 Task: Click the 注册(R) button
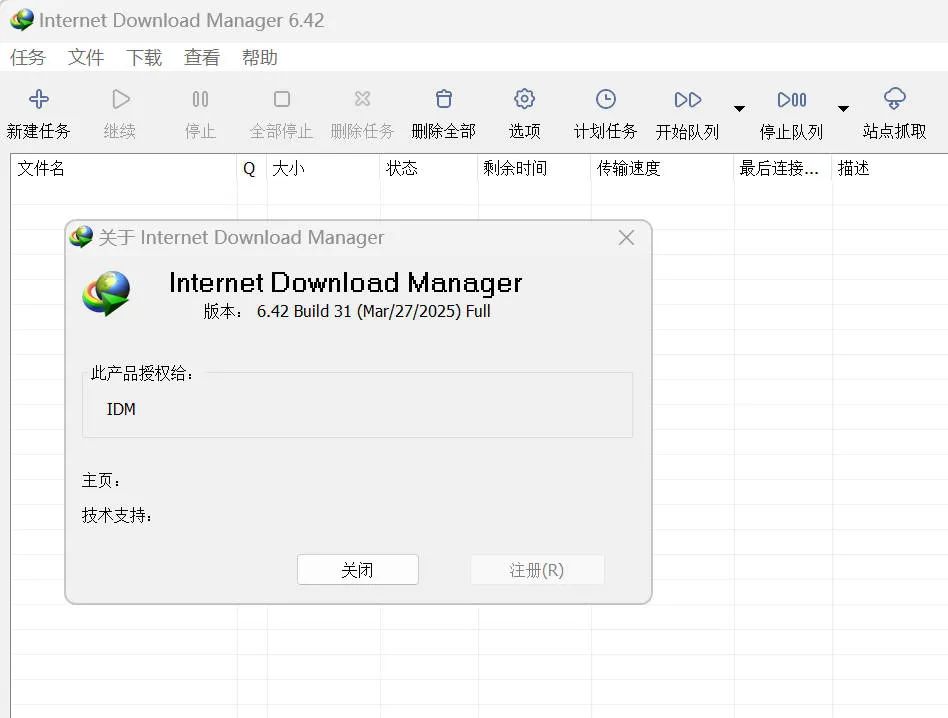tap(537, 569)
